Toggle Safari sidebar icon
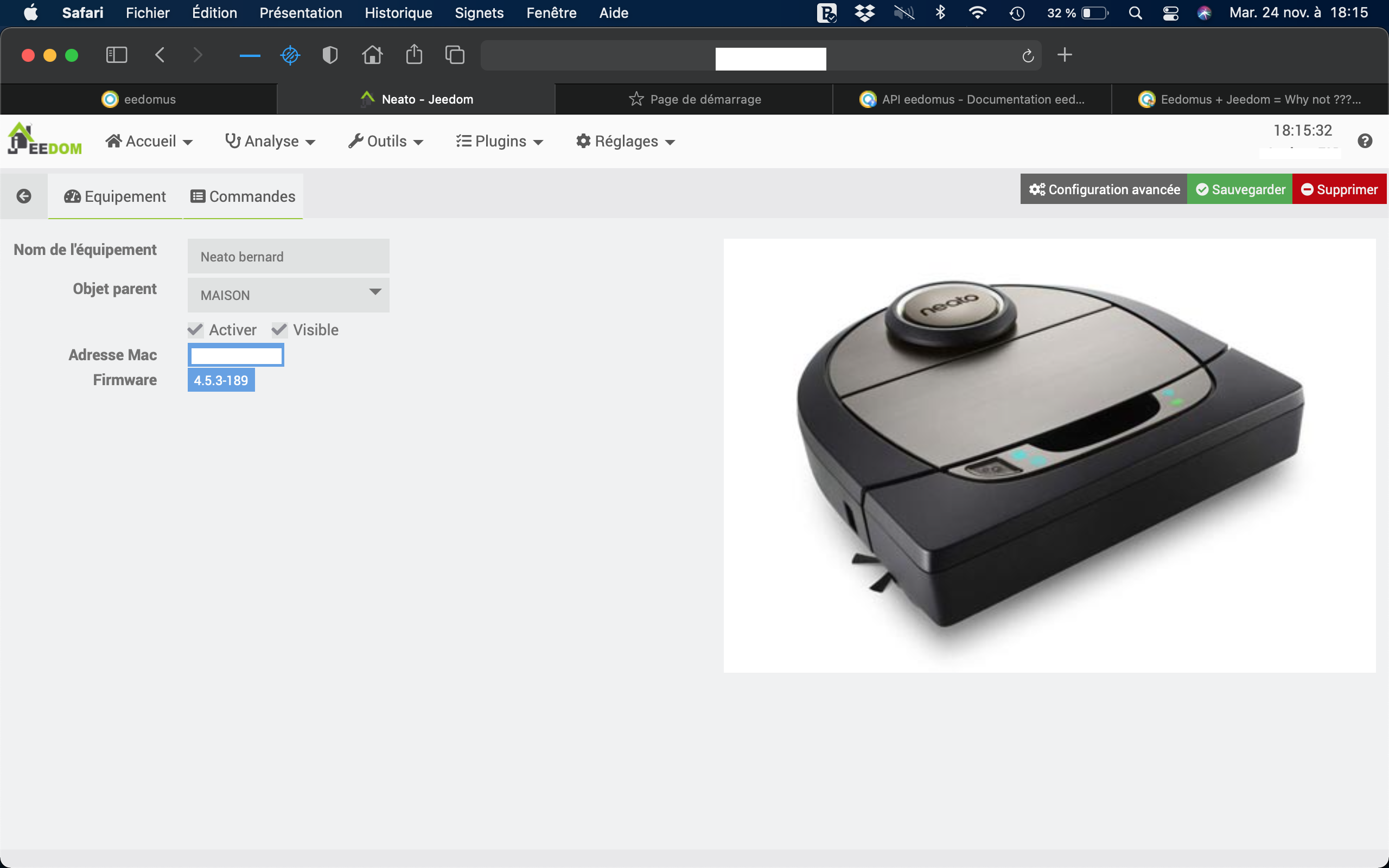The image size is (1389, 868). point(117,55)
